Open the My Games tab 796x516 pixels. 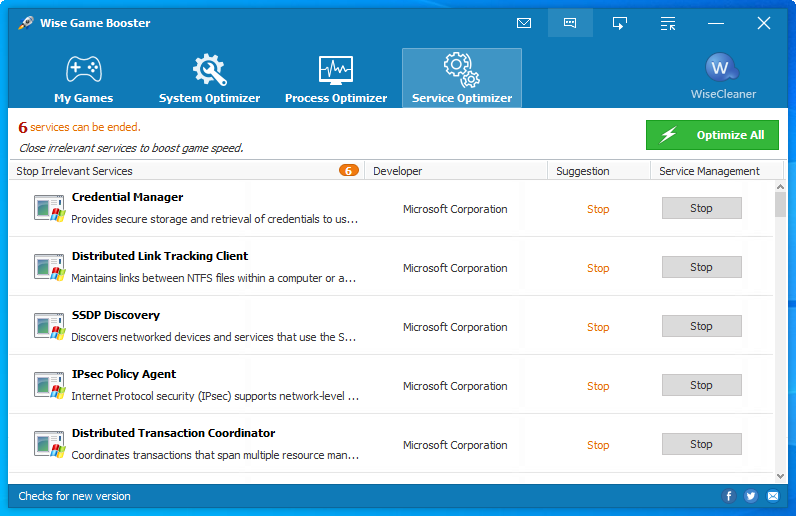point(83,79)
